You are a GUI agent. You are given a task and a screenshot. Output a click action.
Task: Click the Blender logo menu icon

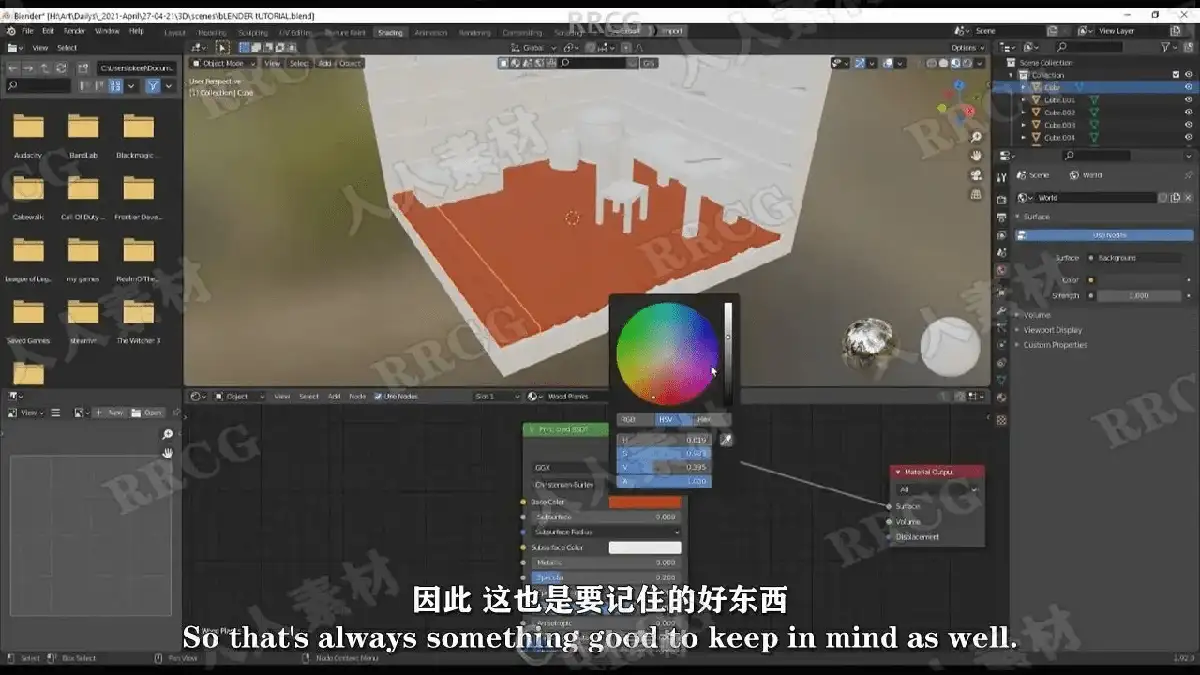tap(10, 31)
